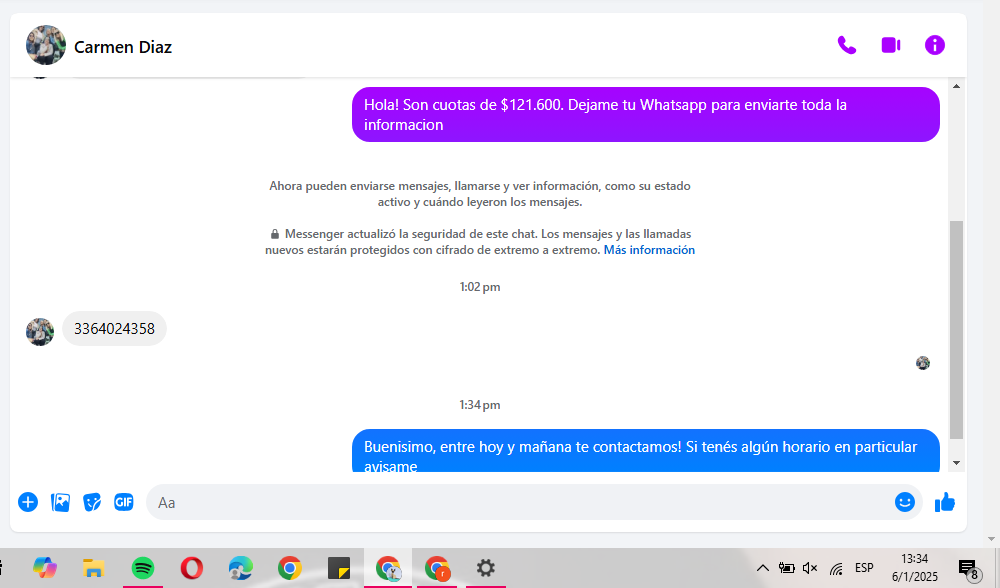The height and width of the screenshot is (588, 1000).
Task: Attach a photo using the image icon
Action: [60, 502]
